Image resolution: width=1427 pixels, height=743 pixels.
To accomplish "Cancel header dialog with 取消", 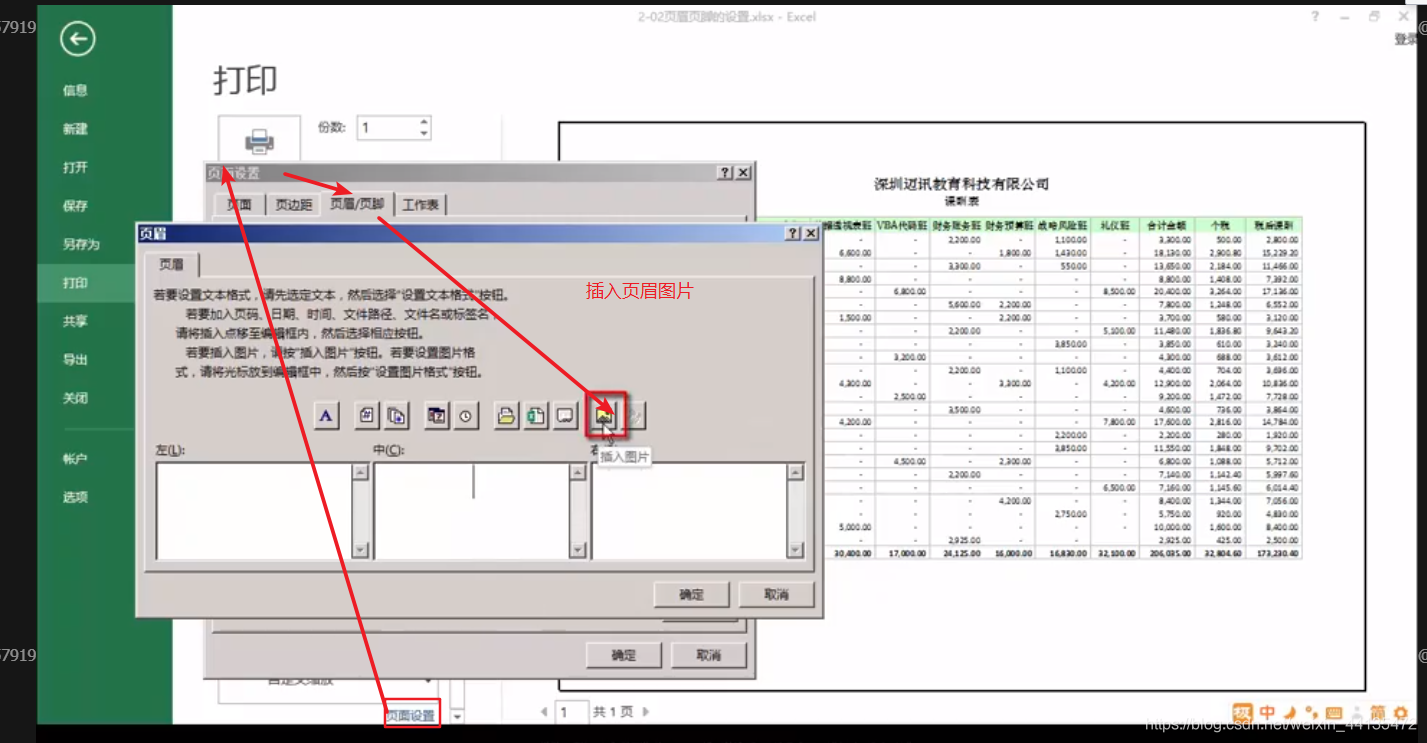I will (776, 594).
